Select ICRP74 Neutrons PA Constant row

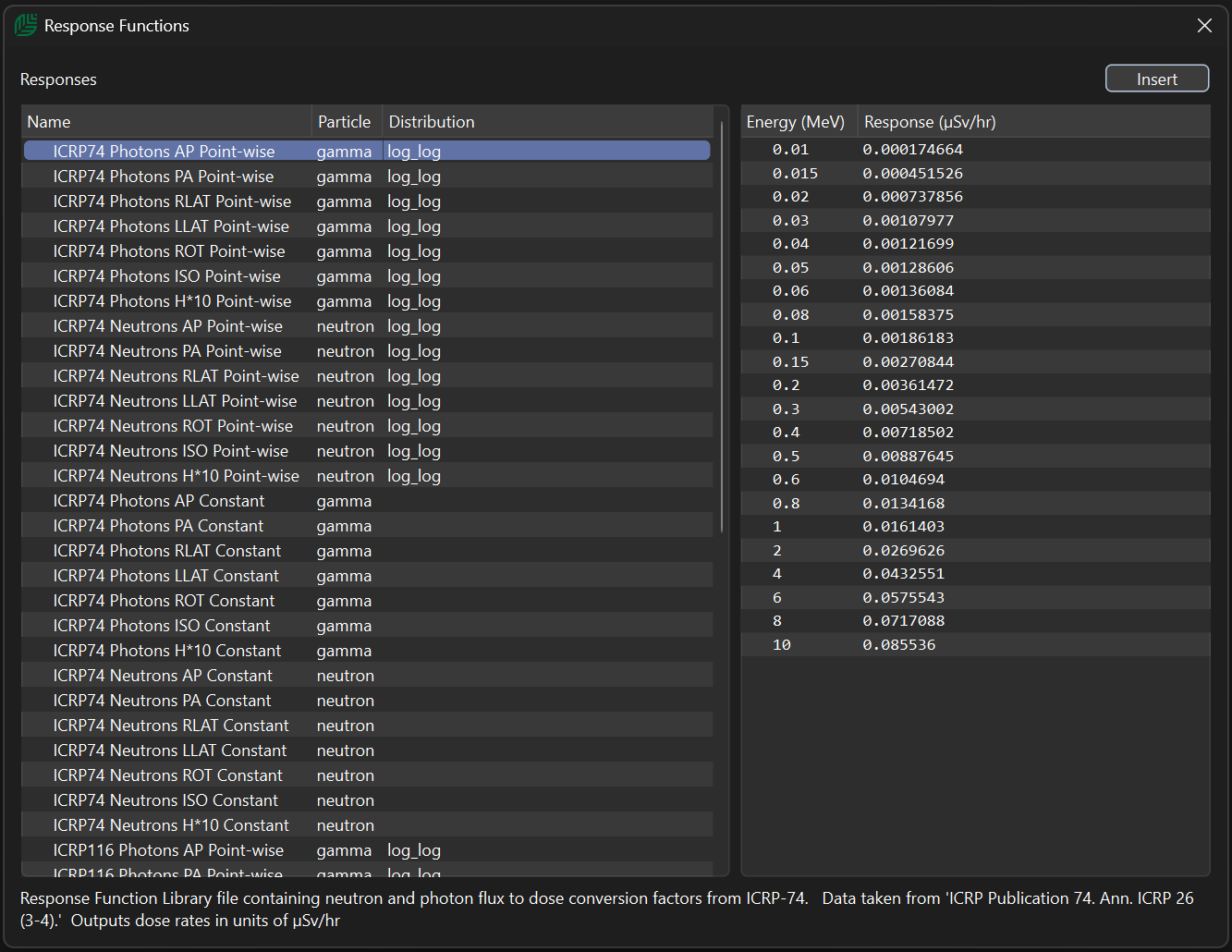point(367,701)
